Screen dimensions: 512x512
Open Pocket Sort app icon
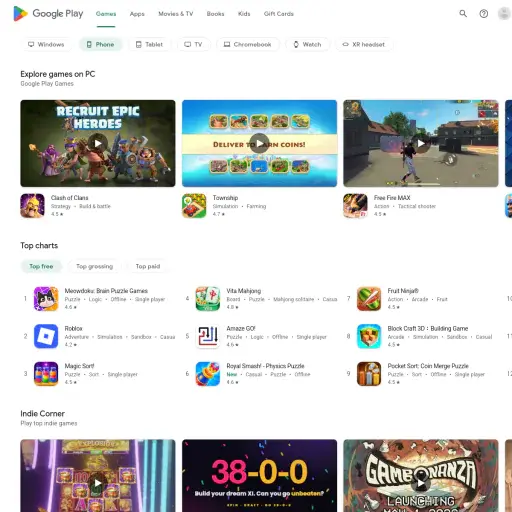click(369, 374)
